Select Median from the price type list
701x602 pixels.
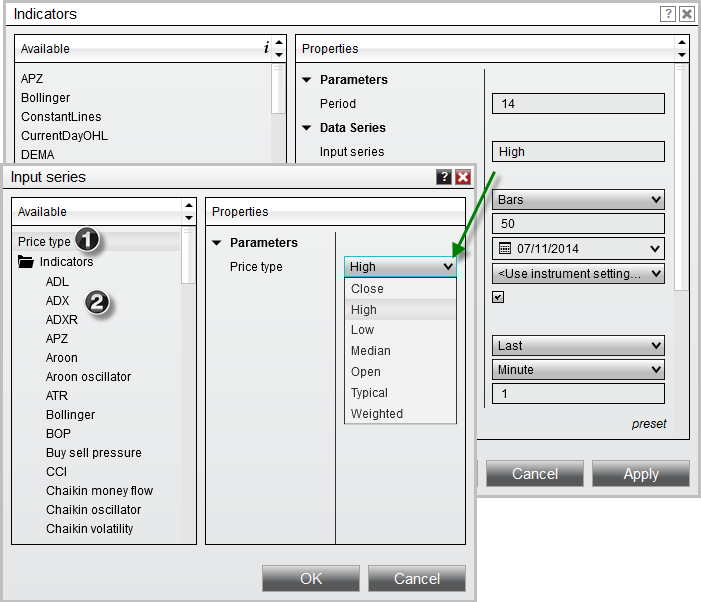[370, 351]
